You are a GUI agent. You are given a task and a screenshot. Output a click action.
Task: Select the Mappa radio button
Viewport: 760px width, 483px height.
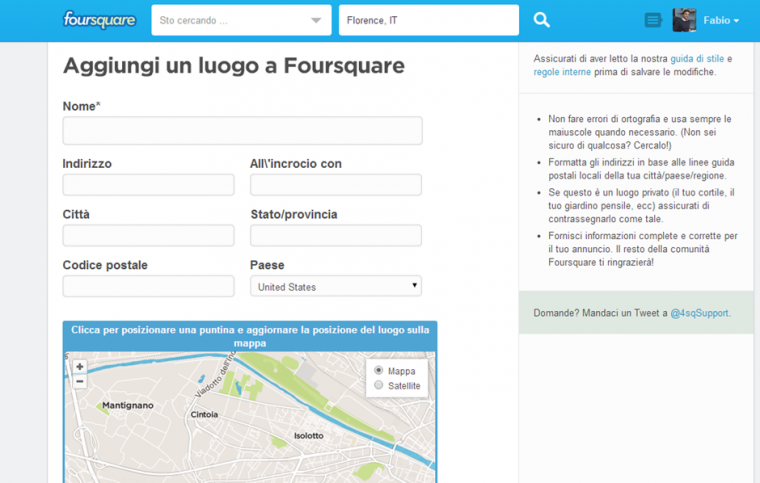[x=379, y=370]
